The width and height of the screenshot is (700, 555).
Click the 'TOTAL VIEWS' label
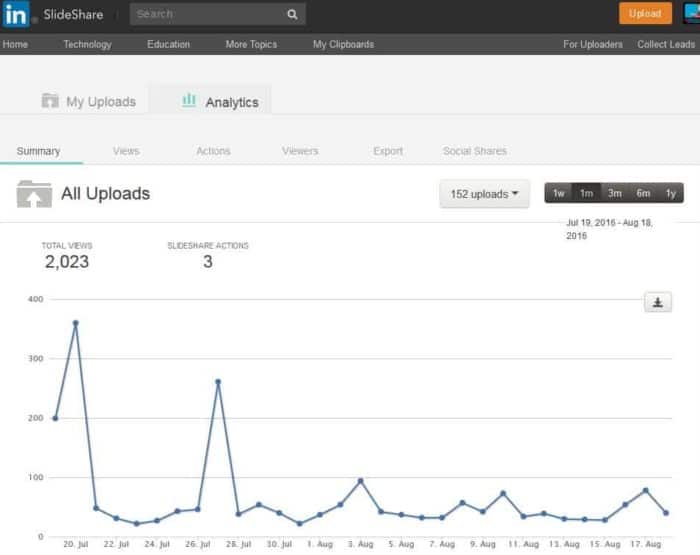tap(67, 246)
